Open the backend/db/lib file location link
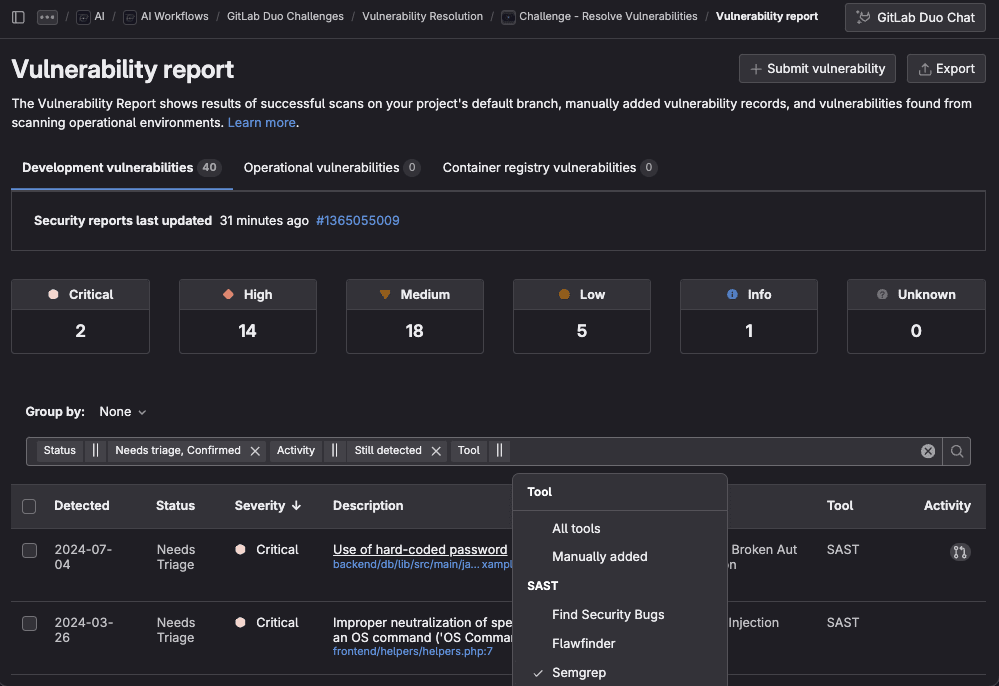The image size is (999, 686). 422,564
